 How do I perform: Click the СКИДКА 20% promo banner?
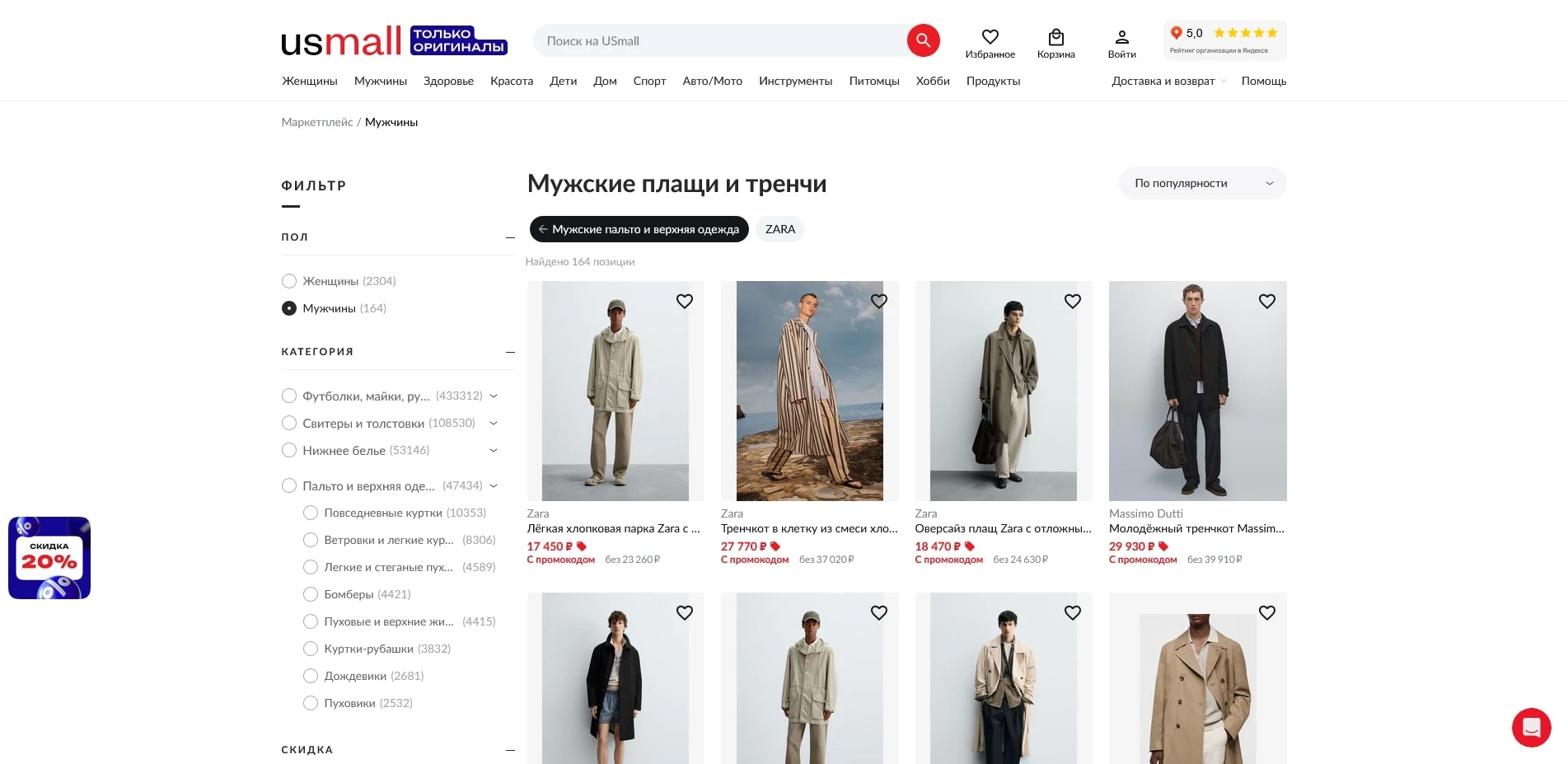click(x=49, y=558)
